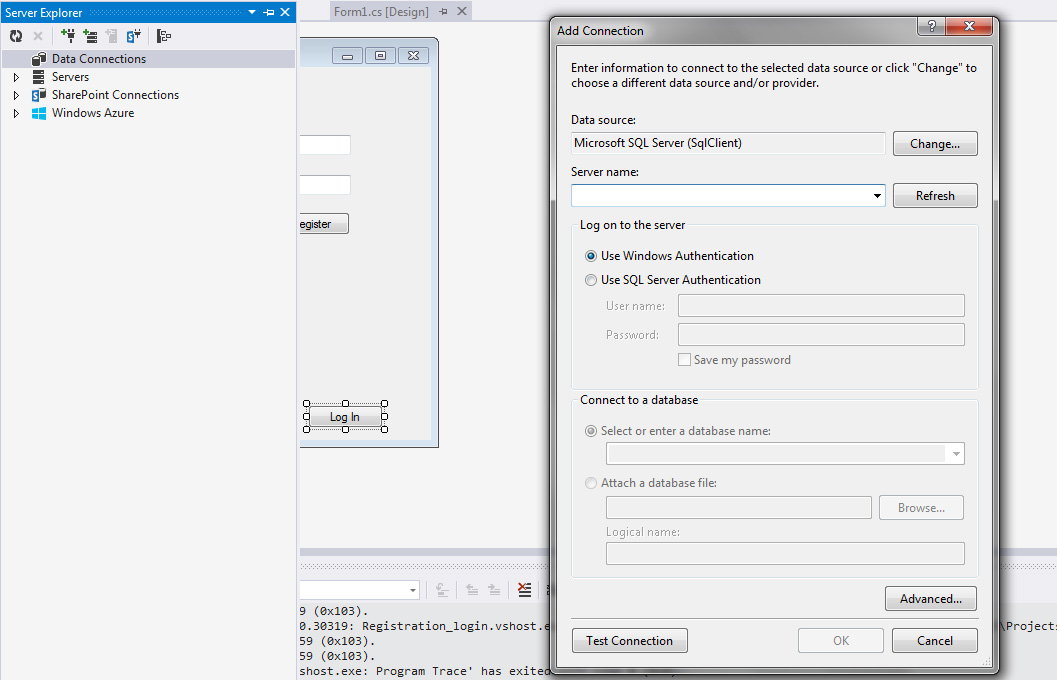Click the designer form's minimize box
The height and width of the screenshot is (680, 1057).
(x=347, y=56)
